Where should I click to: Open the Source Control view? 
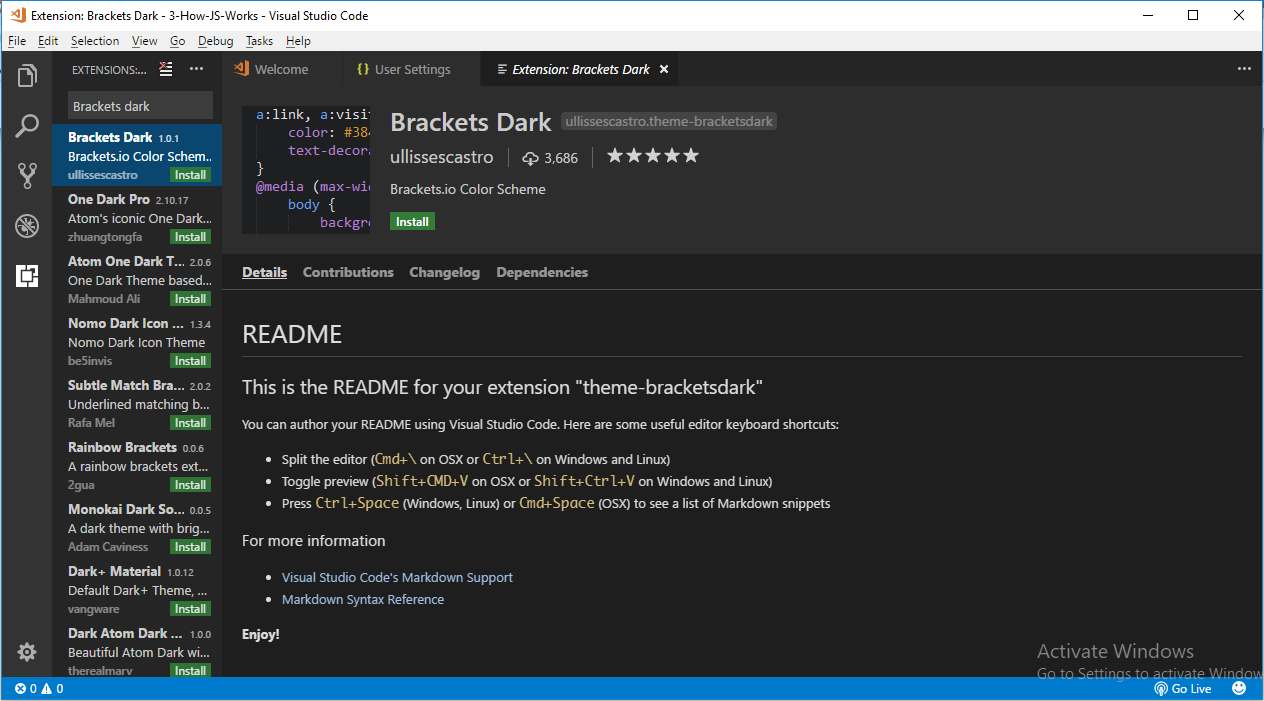pos(26,176)
